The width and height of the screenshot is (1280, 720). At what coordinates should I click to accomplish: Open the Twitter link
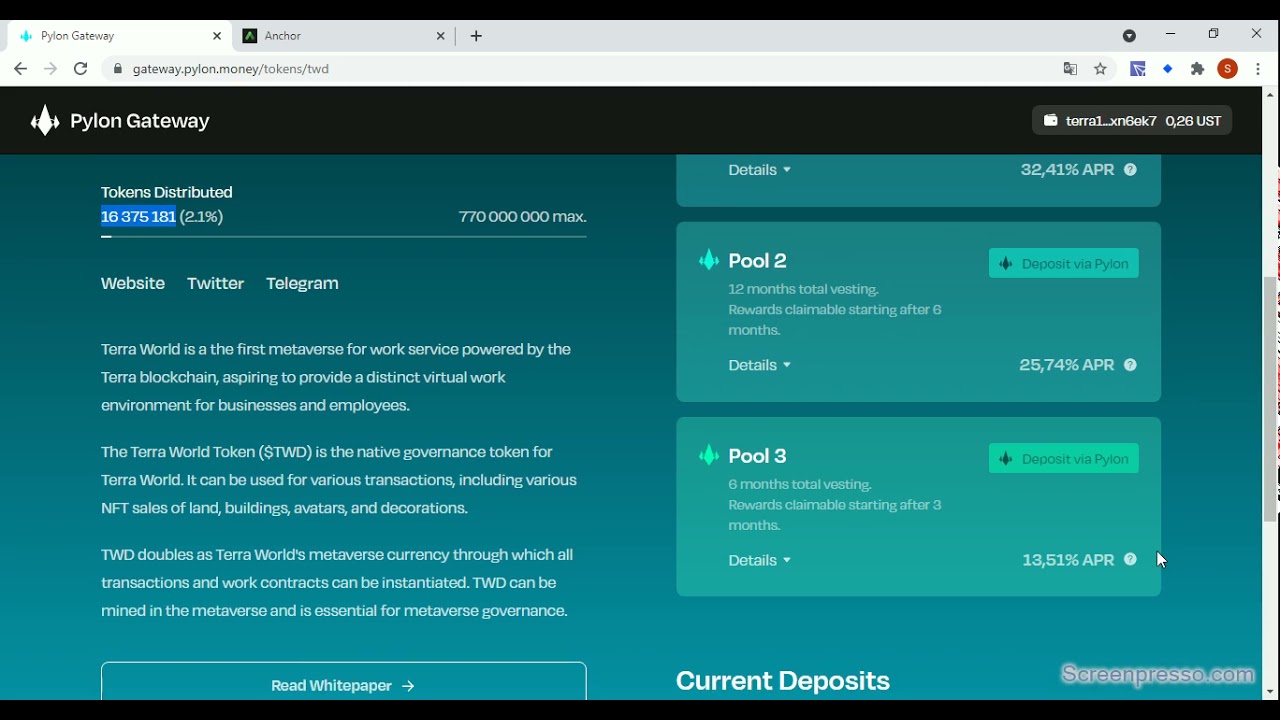216,284
